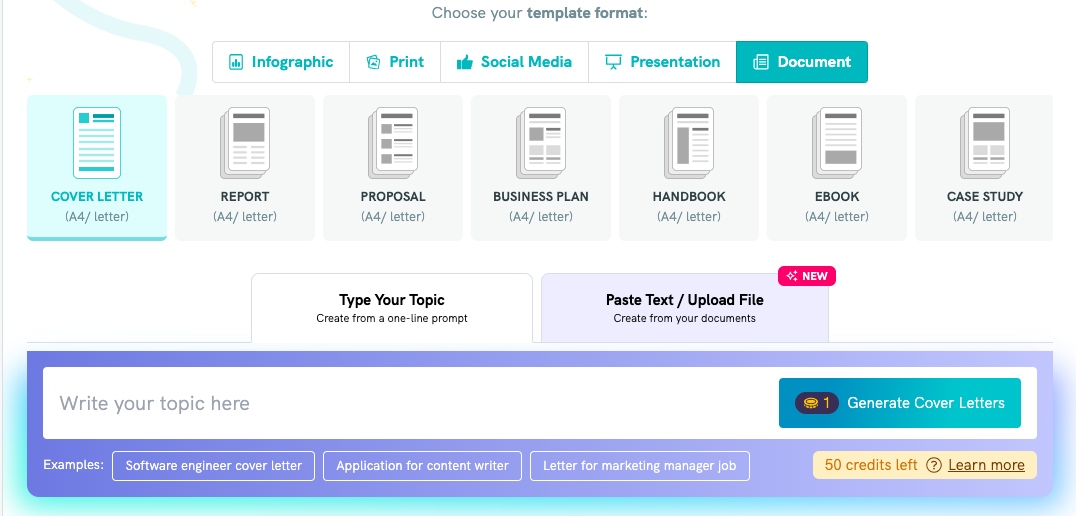Use the Software engineer cover letter example
Image resolution: width=1076 pixels, height=516 pixels.
click(x=213, y=466)
